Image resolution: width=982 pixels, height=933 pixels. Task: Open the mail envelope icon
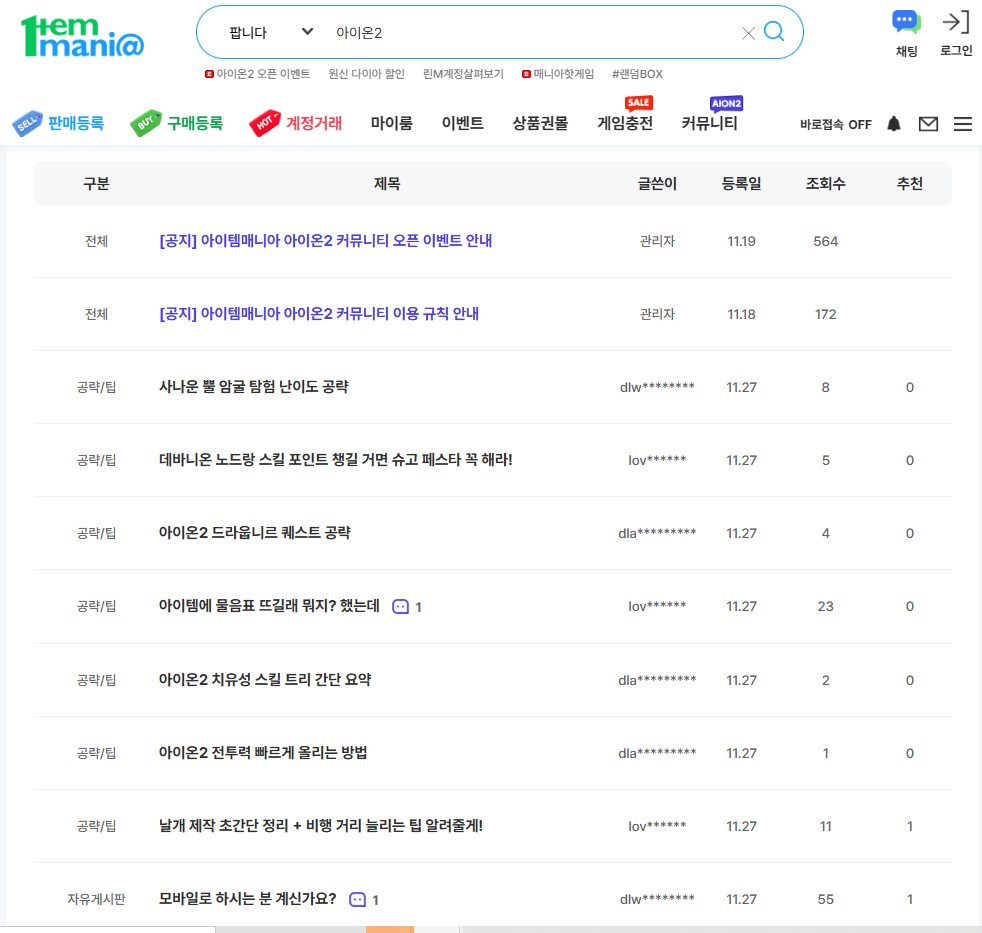pyautogui.click(x=928, y=124)
